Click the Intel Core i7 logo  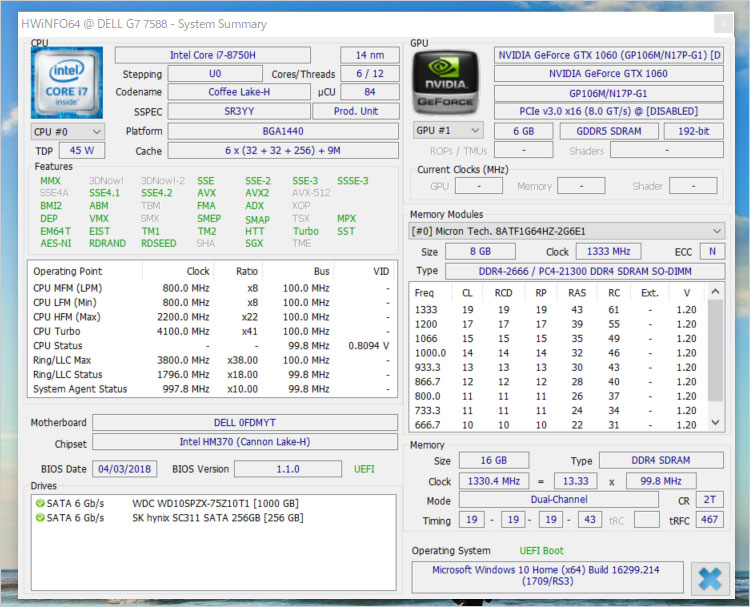[x=67, y=83]
